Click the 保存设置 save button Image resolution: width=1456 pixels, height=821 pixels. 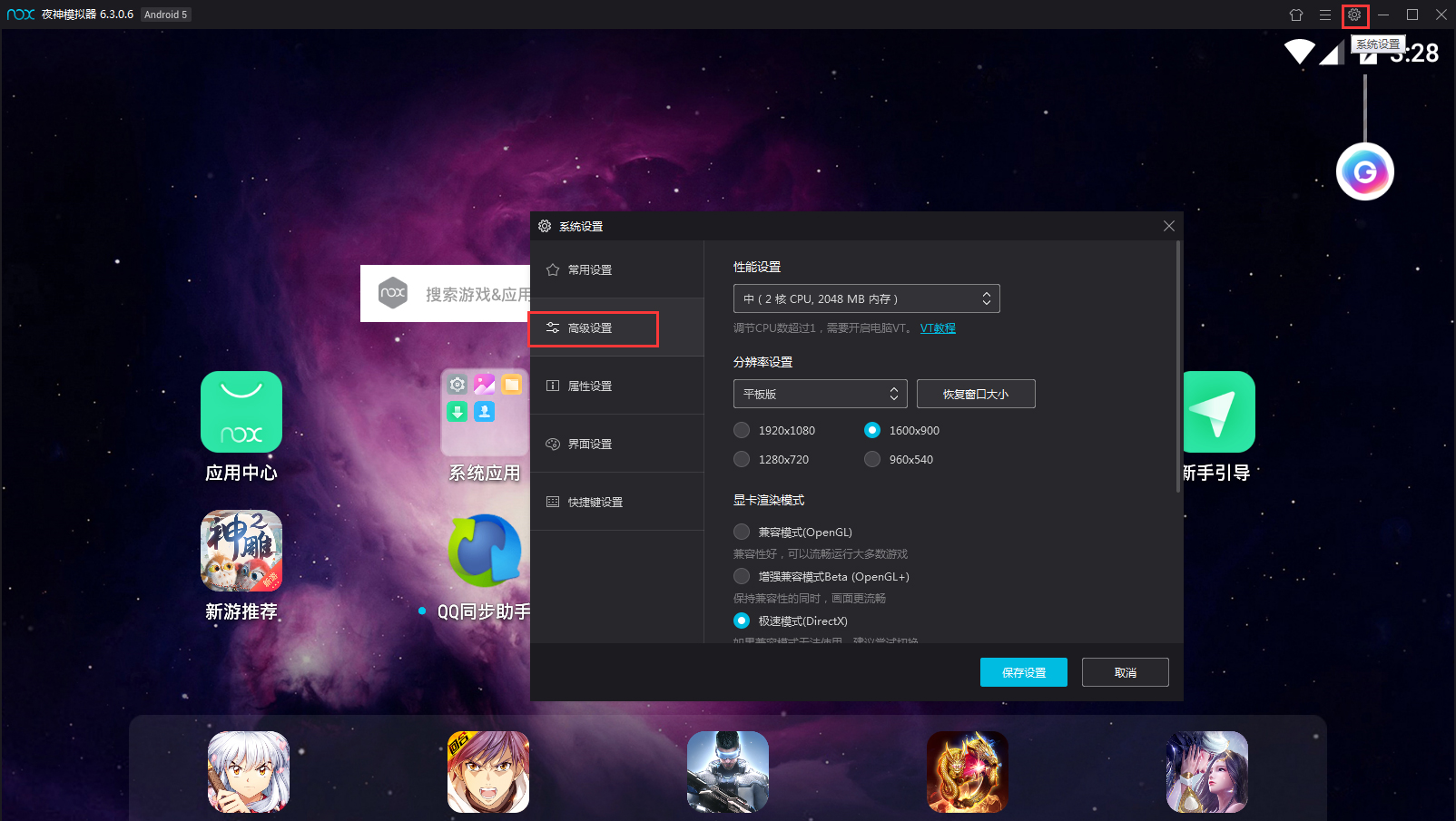1023,671
